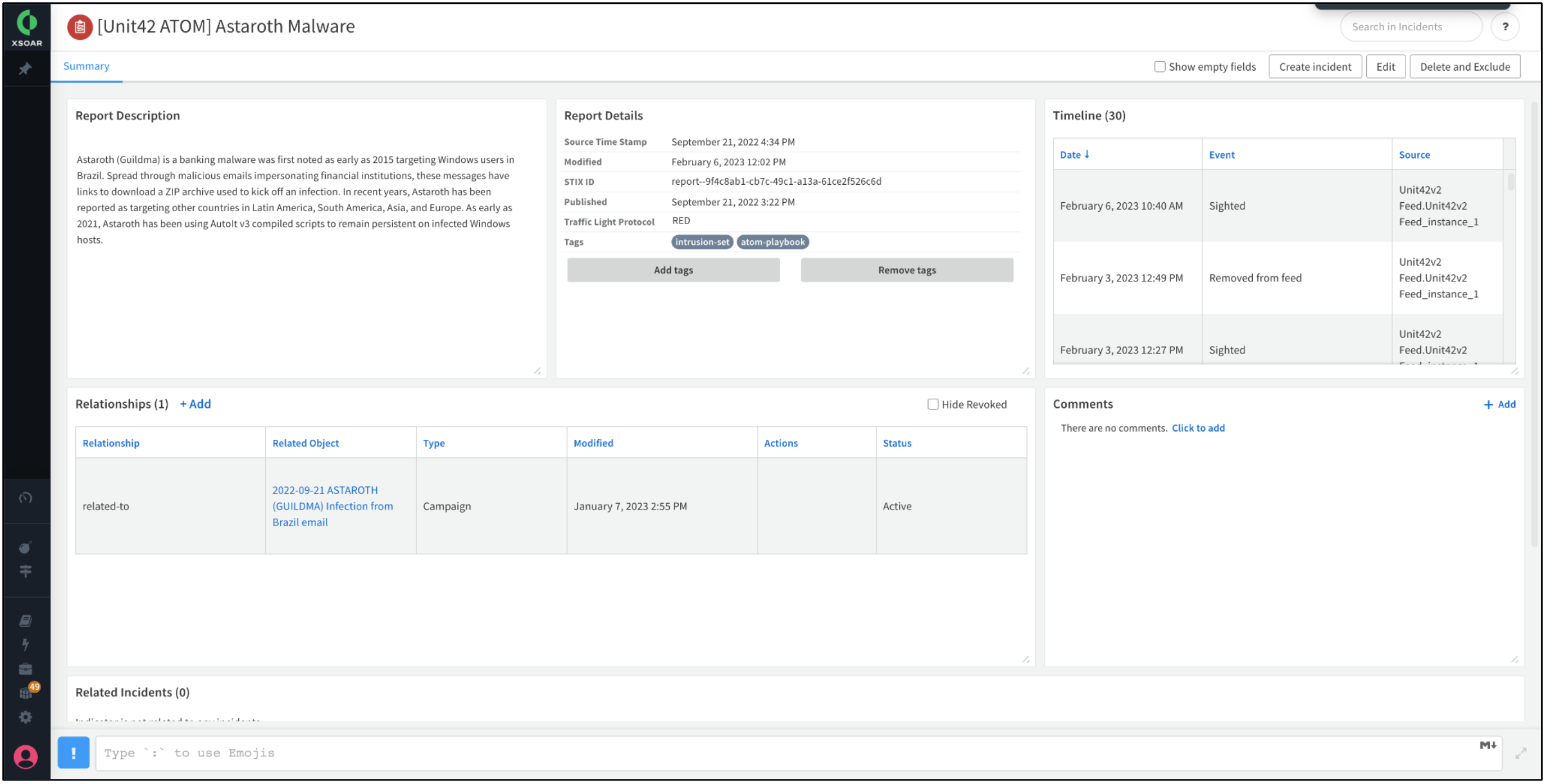
Task: Open the ASTAROTH (GUILDMA) campaign link
Action: [333, 506]
